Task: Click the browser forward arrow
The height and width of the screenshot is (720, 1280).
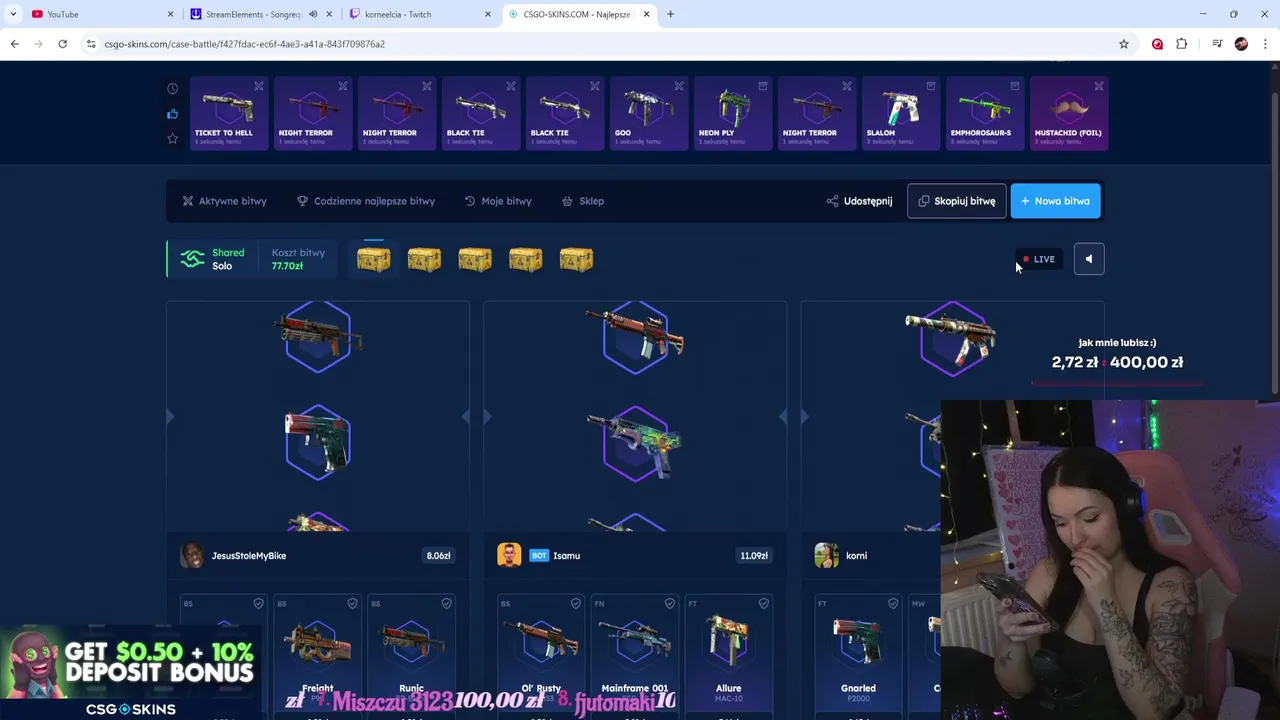Action: (x=38, y=44)
